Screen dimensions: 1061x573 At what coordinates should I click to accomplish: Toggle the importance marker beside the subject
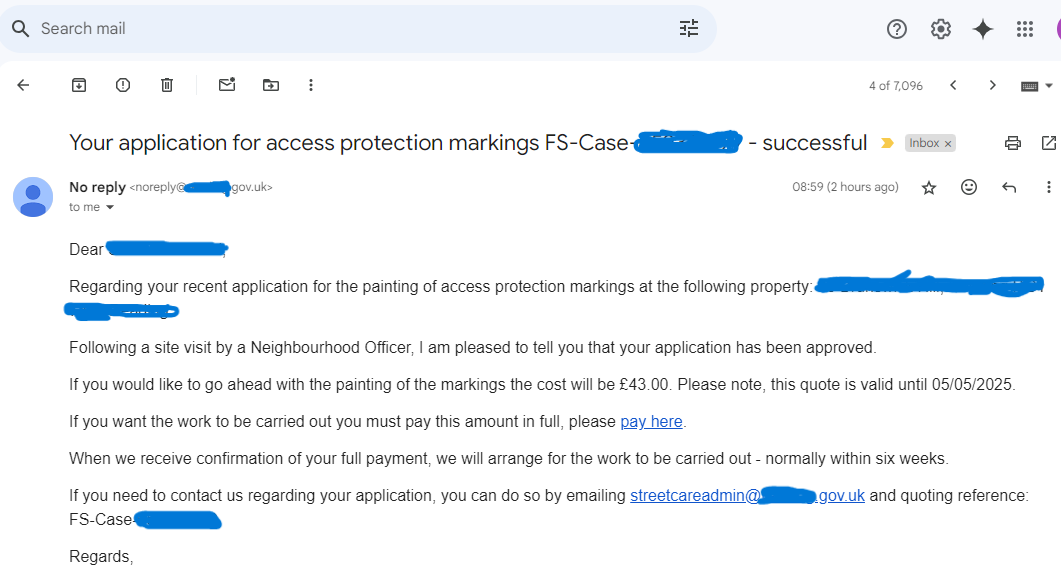(x=886, y=143)
